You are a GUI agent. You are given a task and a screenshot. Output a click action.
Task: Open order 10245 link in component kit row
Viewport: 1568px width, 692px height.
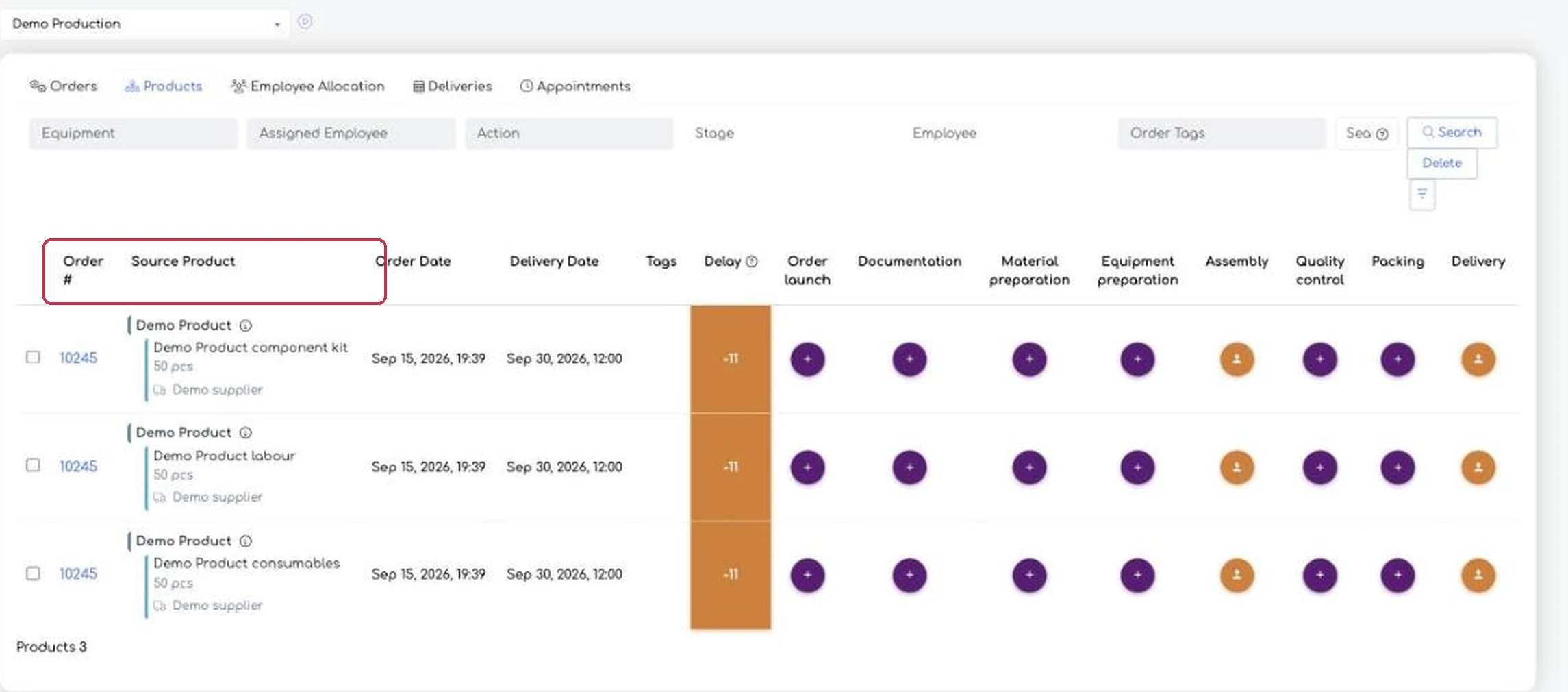pyautogui.click(x=78, y=358)
